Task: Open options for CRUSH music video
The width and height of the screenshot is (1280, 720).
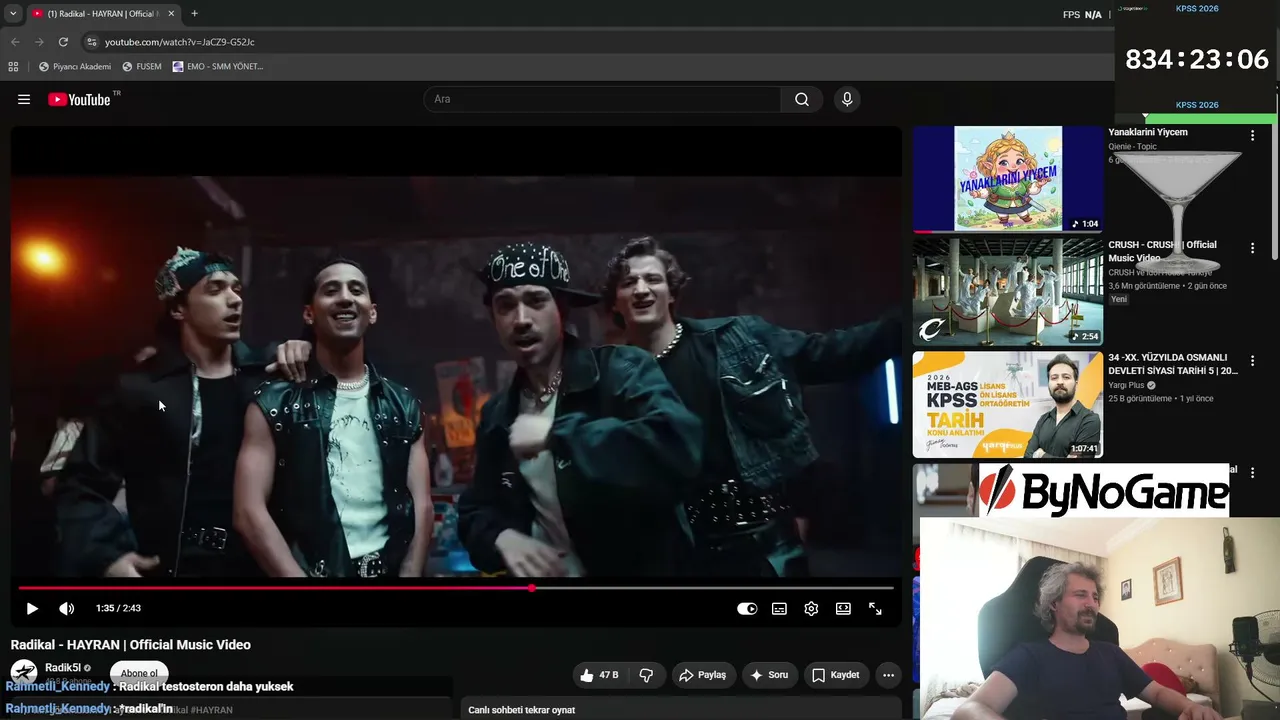Action: [1252, 248]
